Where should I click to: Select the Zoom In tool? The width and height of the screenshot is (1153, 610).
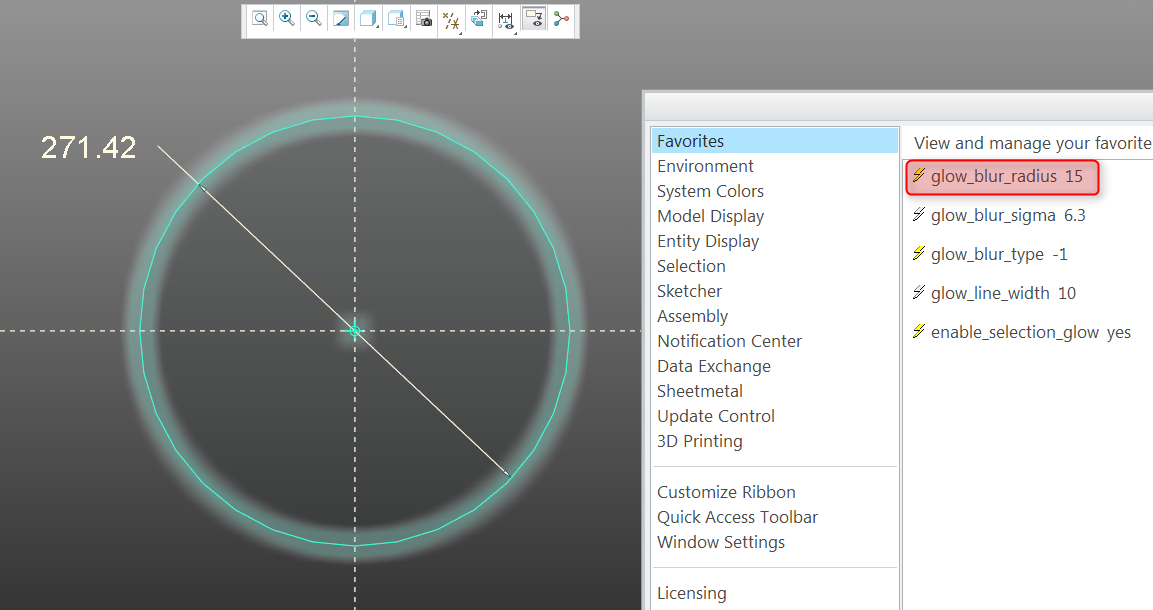tap(287, 18)
